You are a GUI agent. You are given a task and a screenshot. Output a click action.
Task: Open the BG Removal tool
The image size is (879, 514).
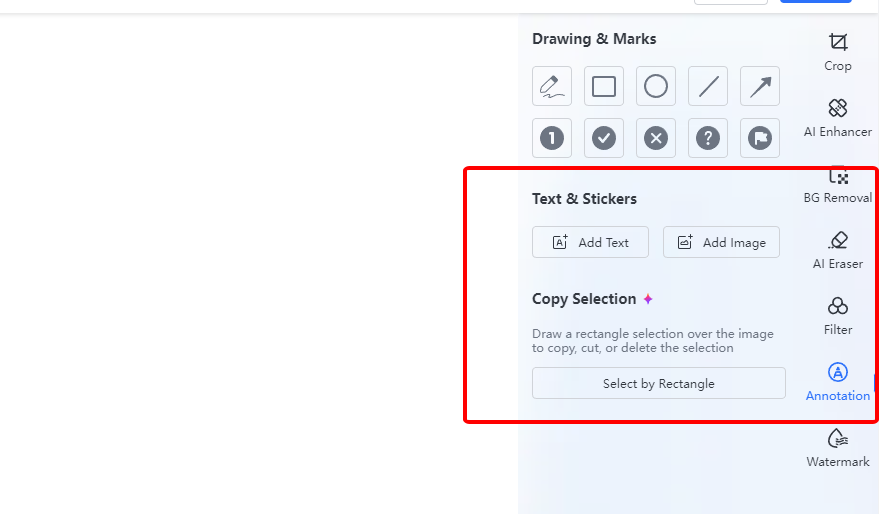[x=838, y=185]
